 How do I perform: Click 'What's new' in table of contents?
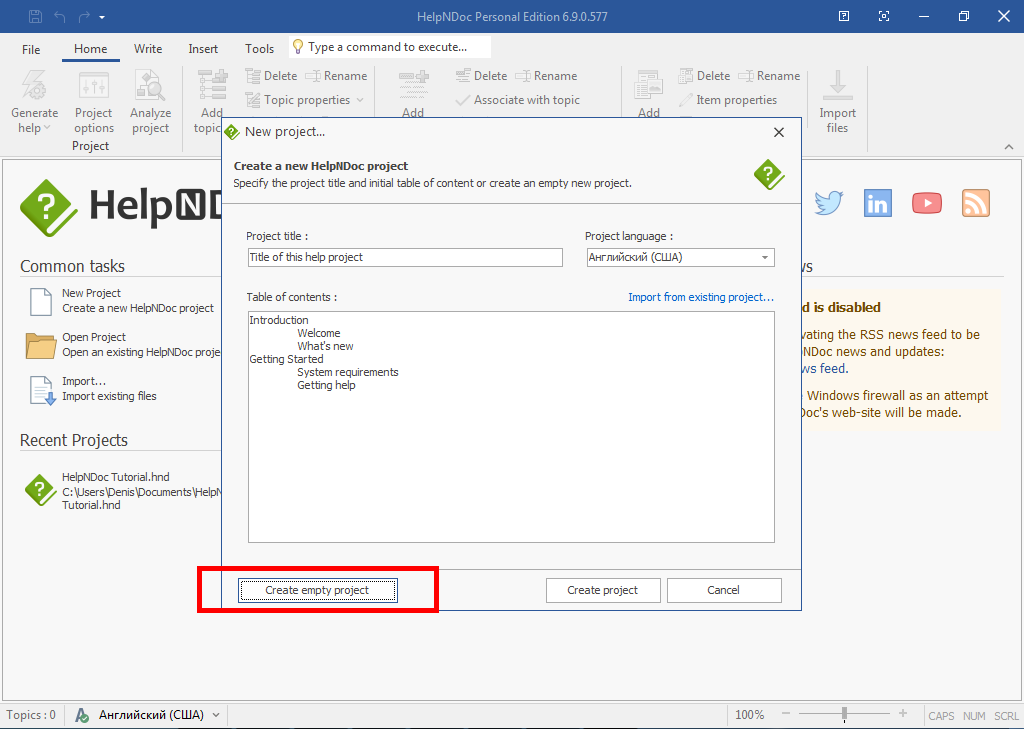[x=325, y=346]
